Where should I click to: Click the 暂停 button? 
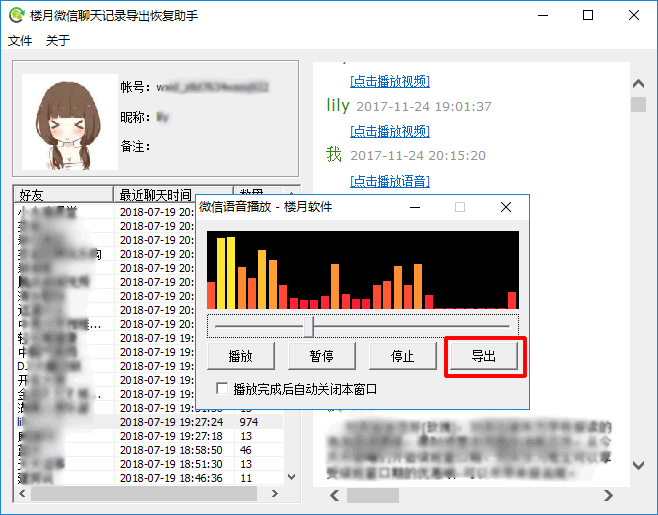point(322,356)
